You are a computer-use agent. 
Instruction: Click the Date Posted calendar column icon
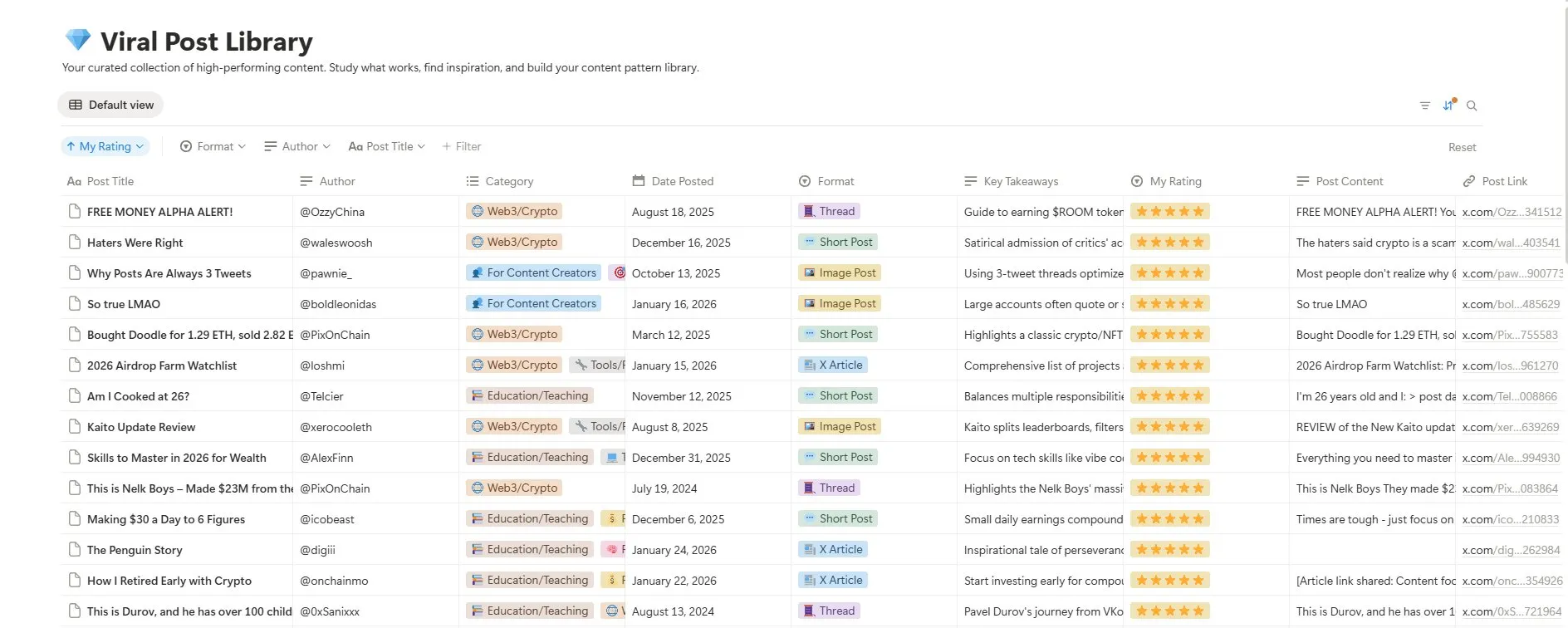(639, 181)
